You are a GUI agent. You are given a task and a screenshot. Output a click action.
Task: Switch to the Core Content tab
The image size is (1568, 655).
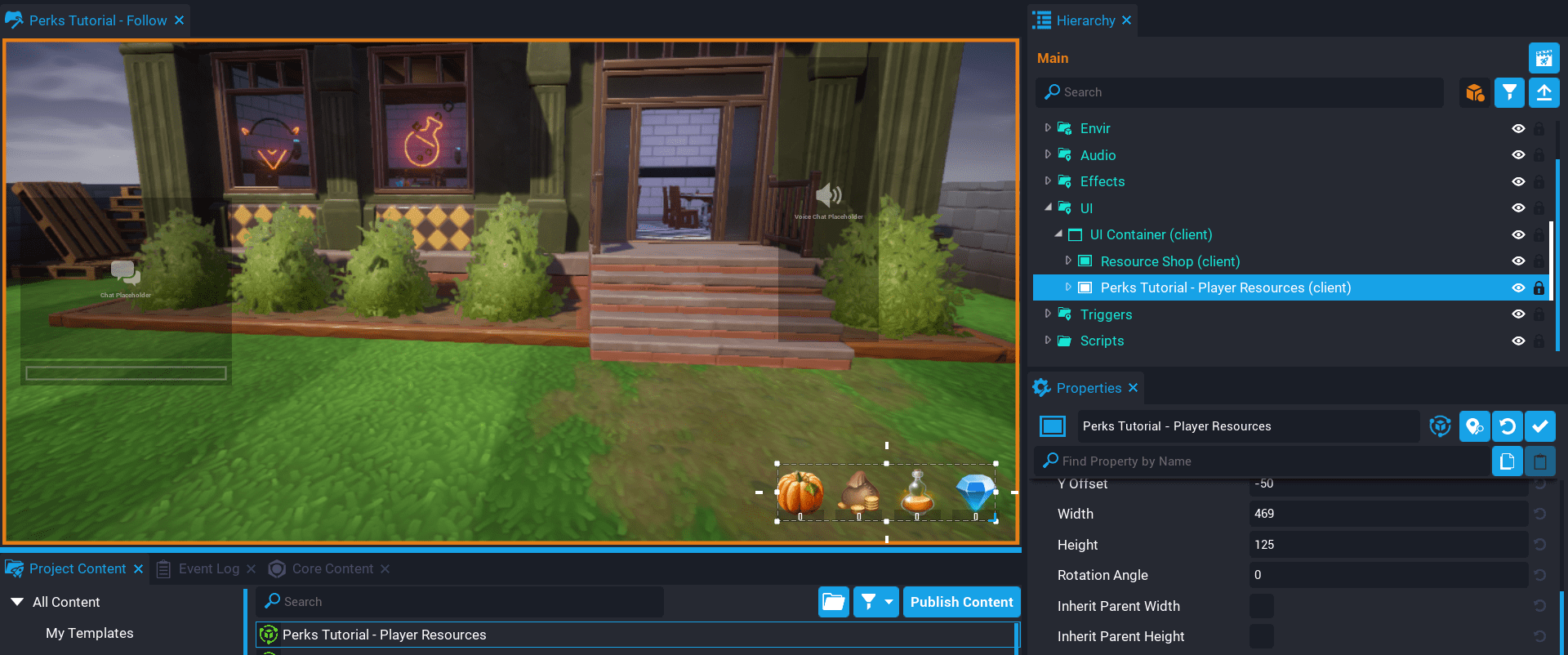pyautogui.click(x=332, y=568)
